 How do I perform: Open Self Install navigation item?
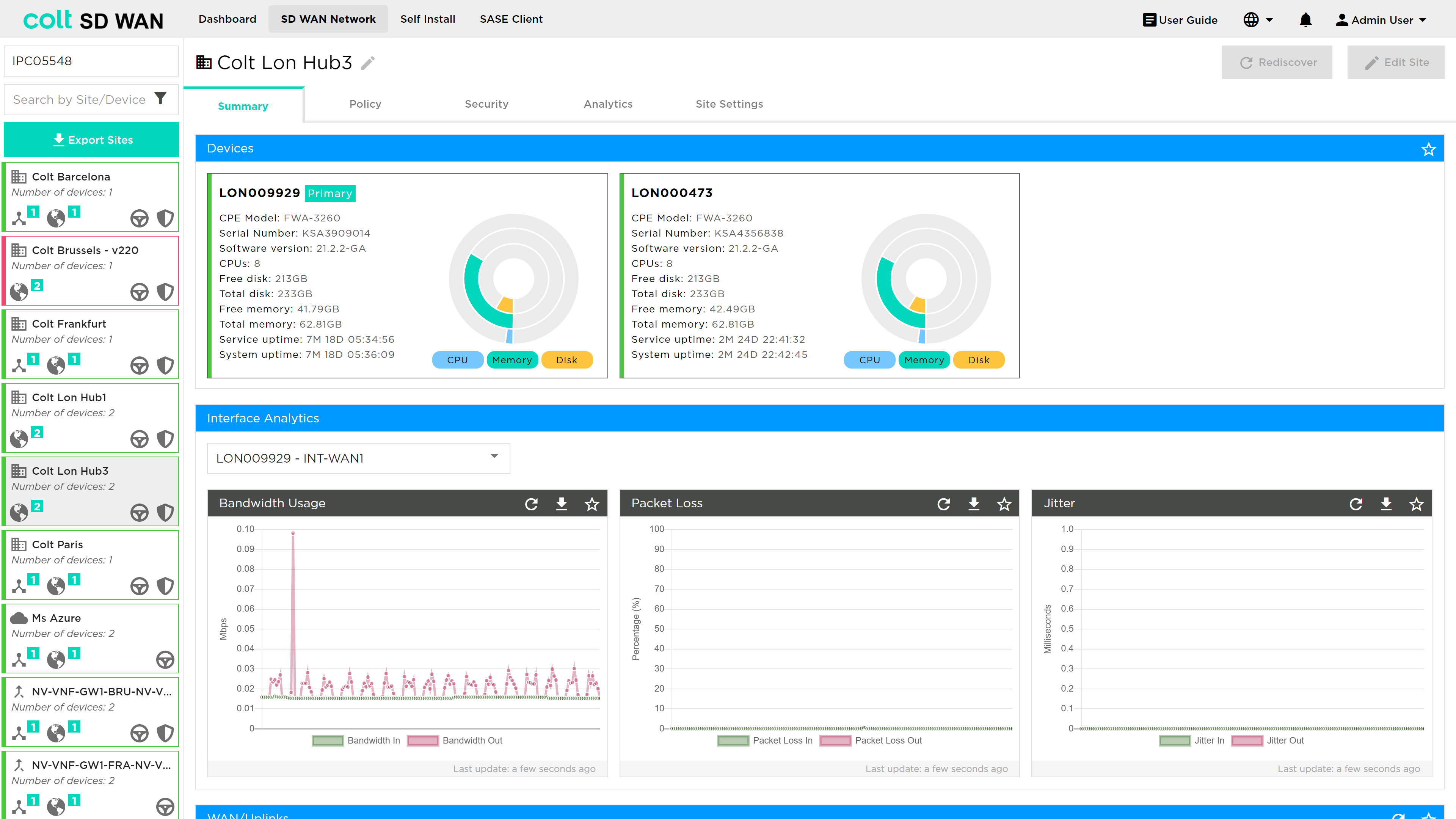point(428,19)
